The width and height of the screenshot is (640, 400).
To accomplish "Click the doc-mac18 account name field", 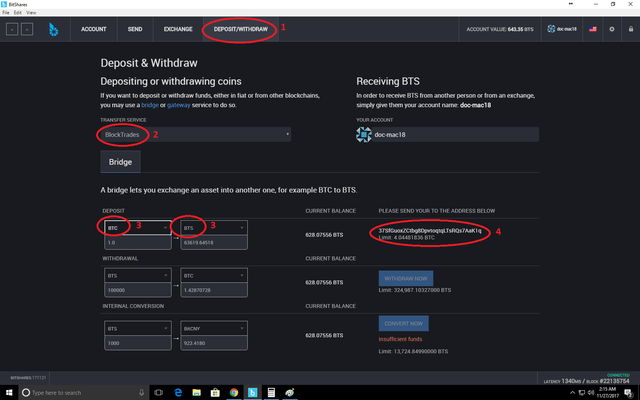I will tap(455, 134).
